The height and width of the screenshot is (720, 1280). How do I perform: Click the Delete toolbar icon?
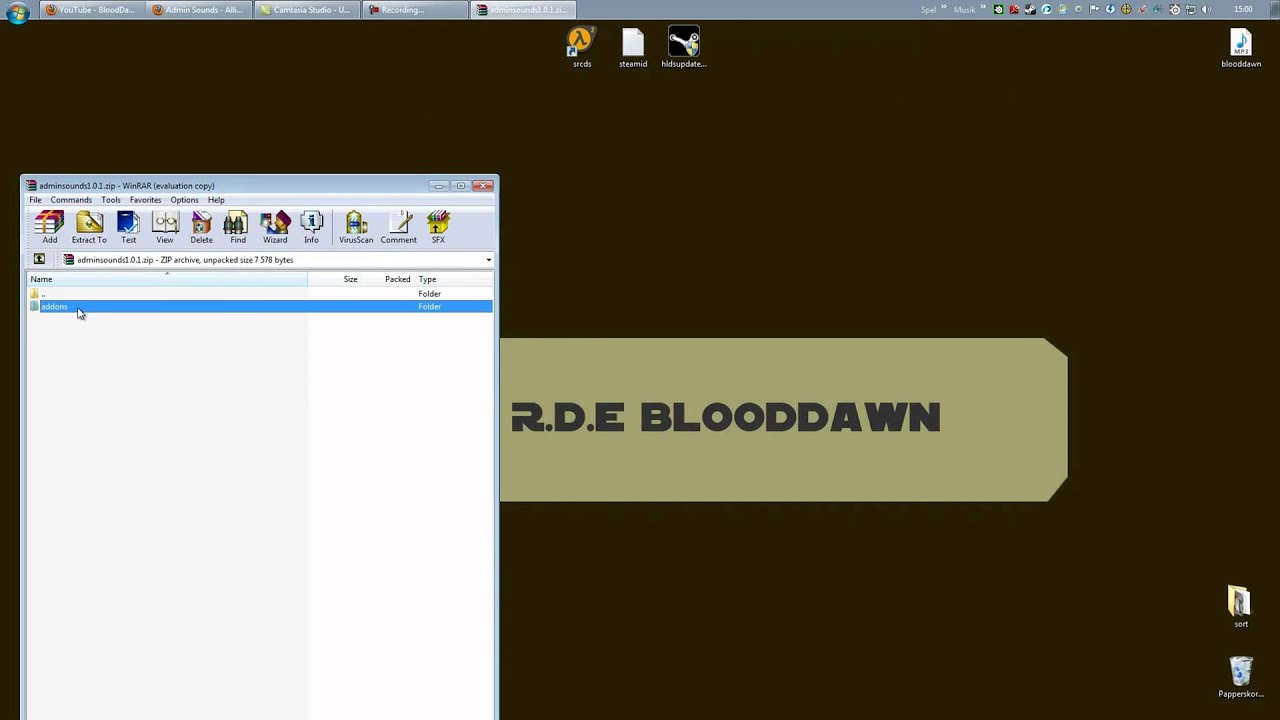[201, 228]
